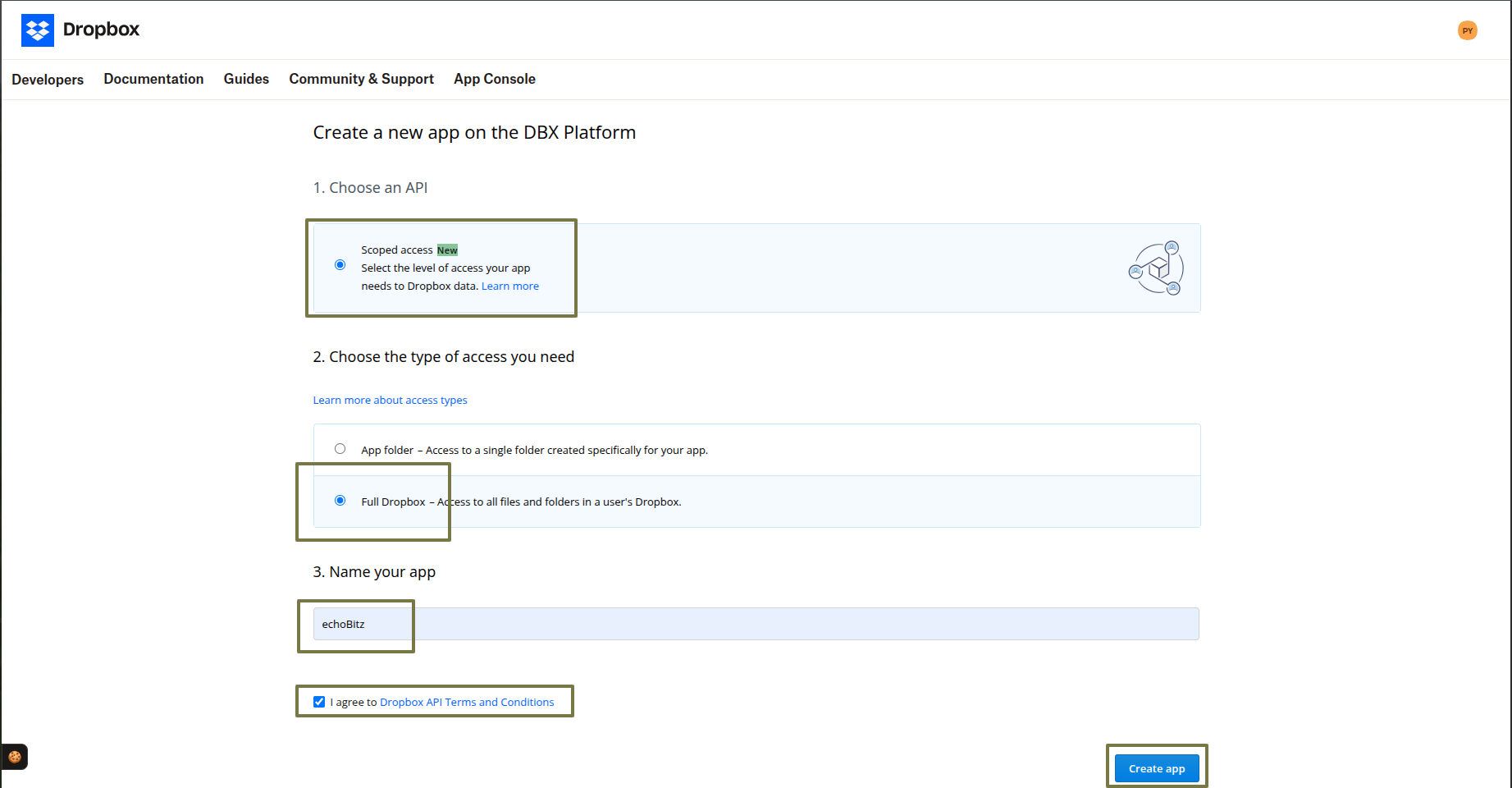Click the green New badge
This screenshot has width=1512, height=788.
tap(447, 250)
